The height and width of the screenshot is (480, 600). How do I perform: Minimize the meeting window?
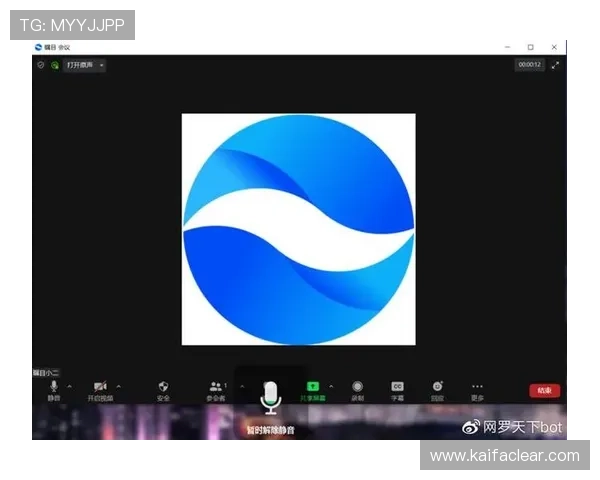[507, 47]
